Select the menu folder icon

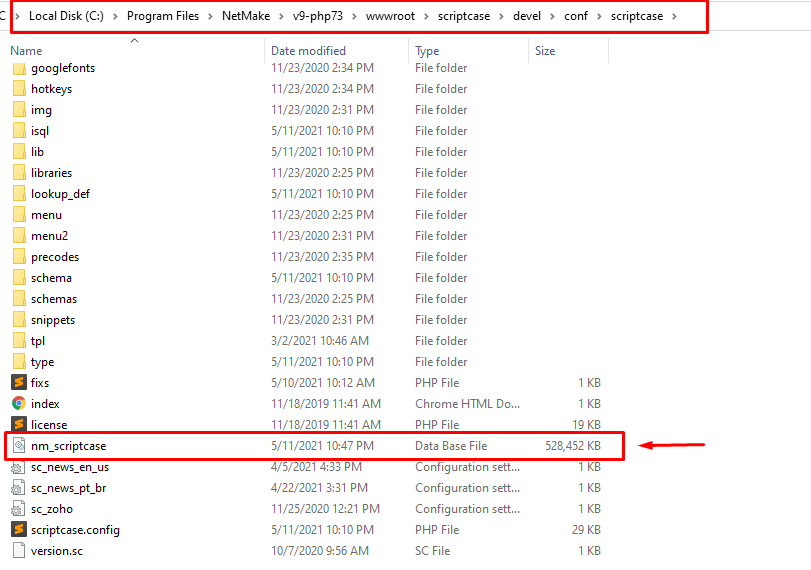pyautogui.click(x=19, y=215)
